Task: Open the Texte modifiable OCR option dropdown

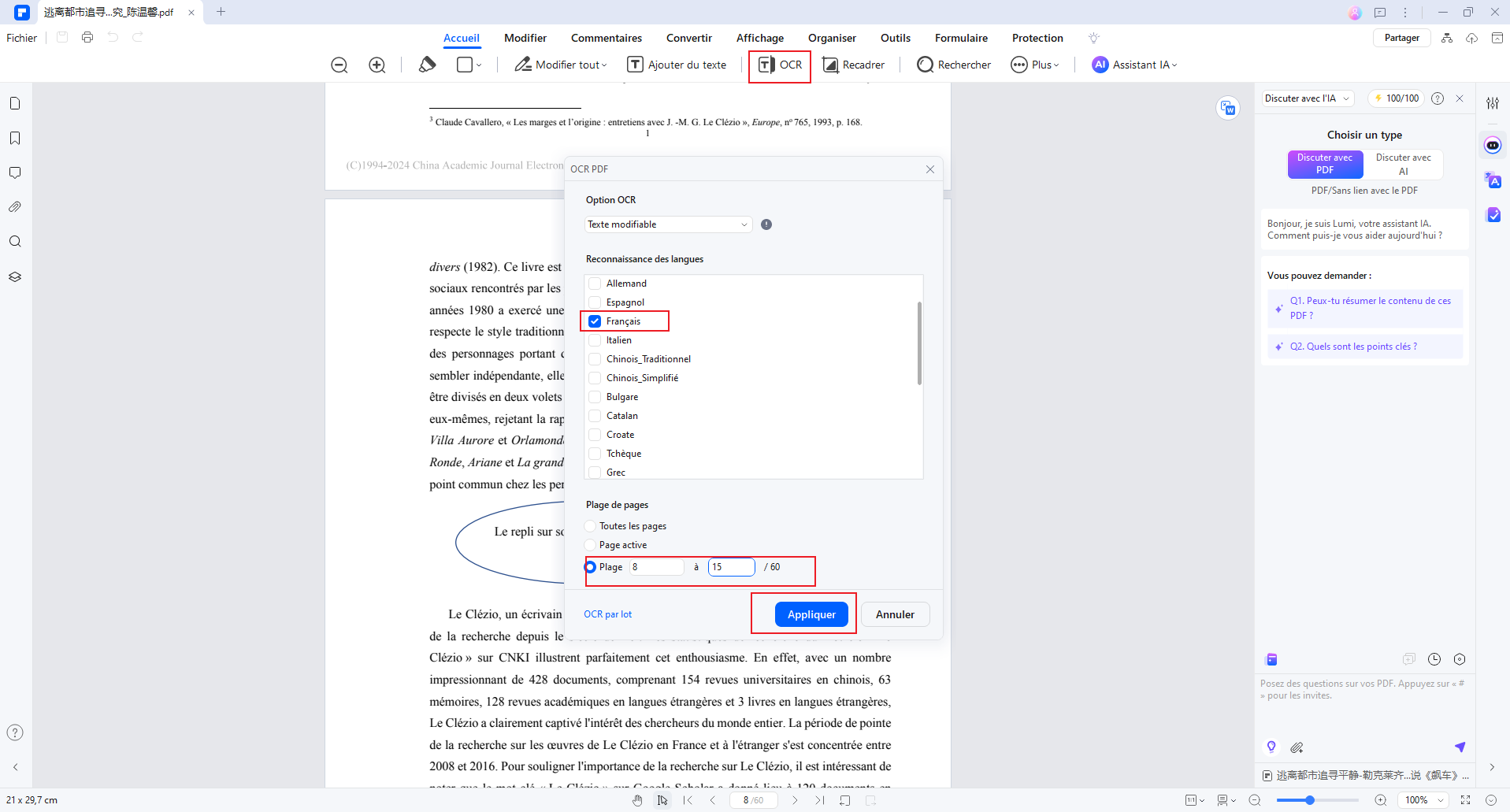Action: point(668,224)
